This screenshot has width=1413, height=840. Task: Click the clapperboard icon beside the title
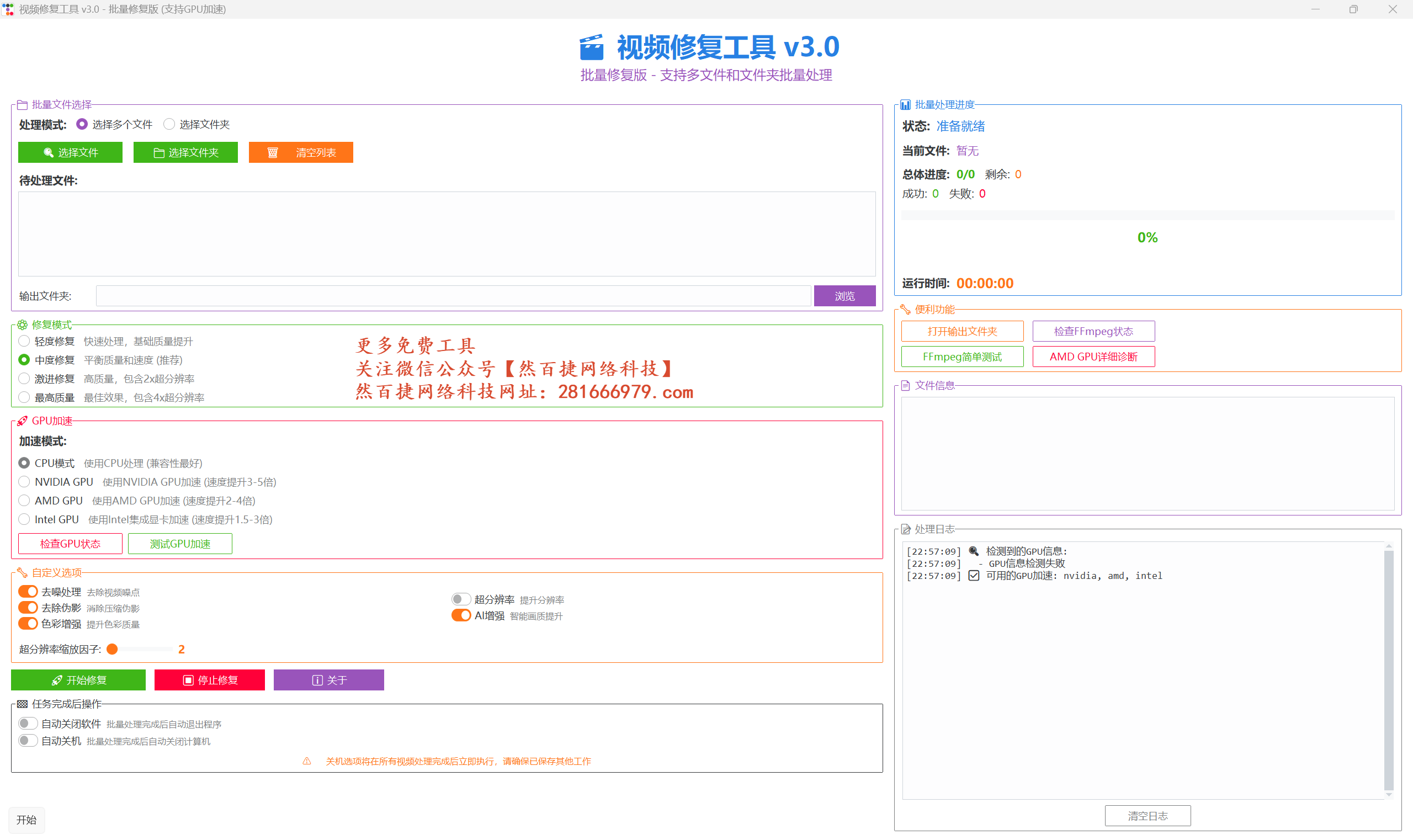(592, 47)
